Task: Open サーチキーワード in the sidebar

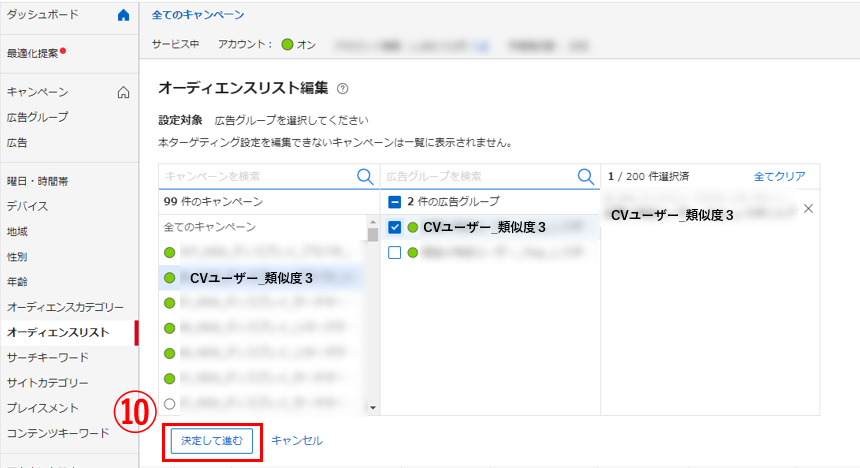Action: click(47, 357)
